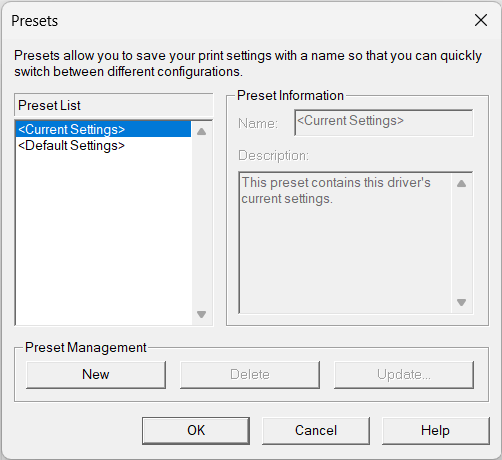502x460 pixels.
Task: Close the Presets dialog with X
Action: coord(481,20)
